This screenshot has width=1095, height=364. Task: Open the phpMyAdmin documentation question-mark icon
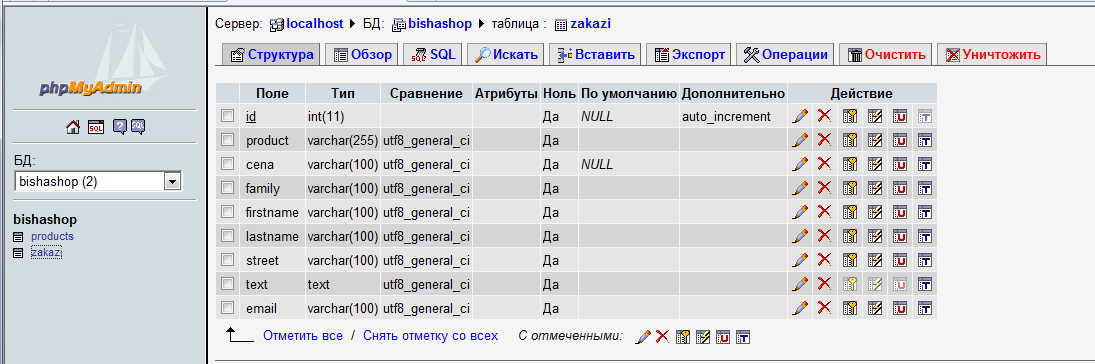[119, 126]
